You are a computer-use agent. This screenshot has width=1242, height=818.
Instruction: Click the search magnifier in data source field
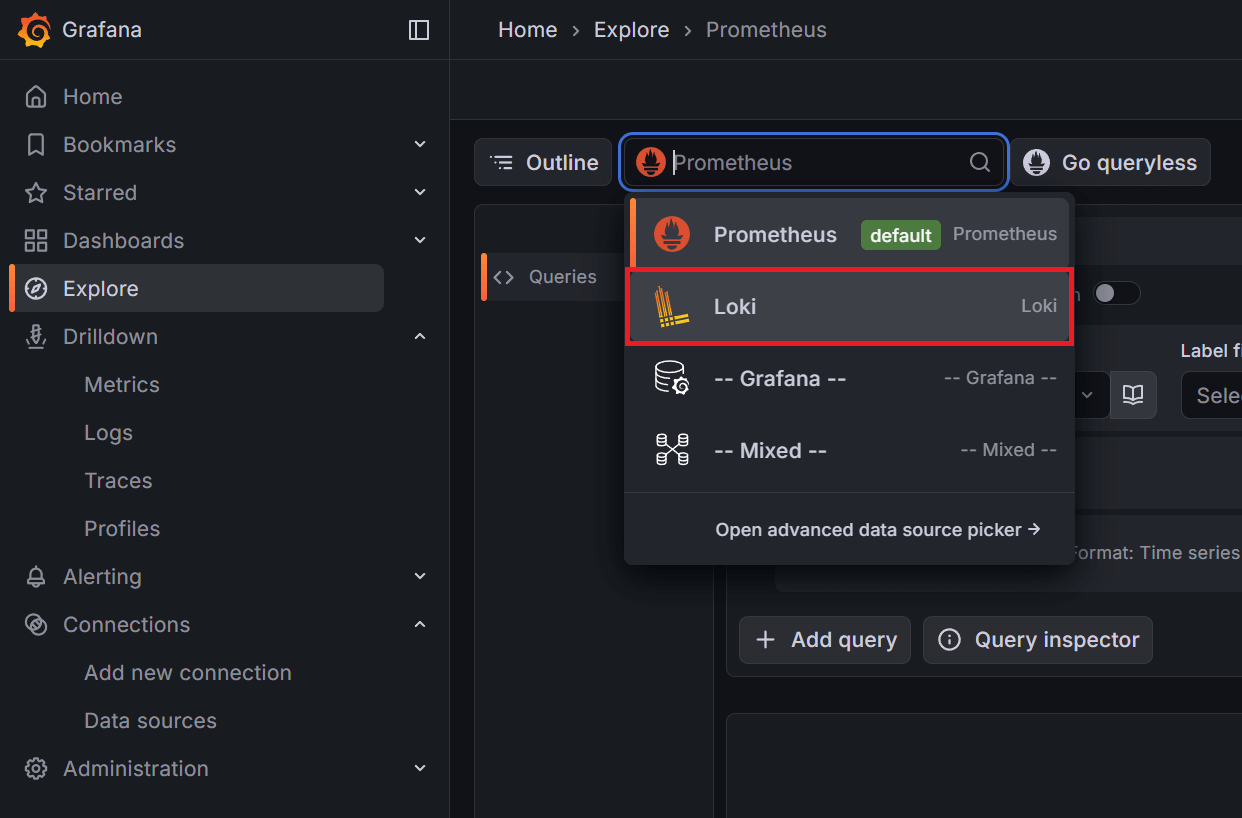(979, 162)
